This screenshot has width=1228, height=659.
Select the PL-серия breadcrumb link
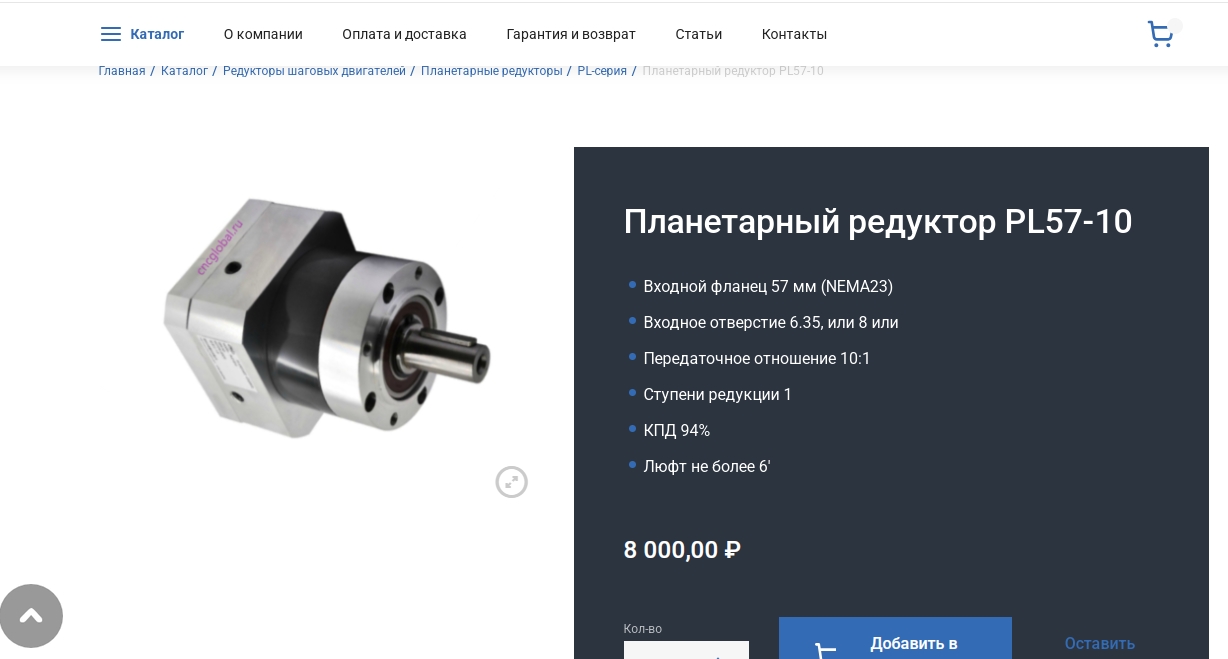[x=602, y=71]
